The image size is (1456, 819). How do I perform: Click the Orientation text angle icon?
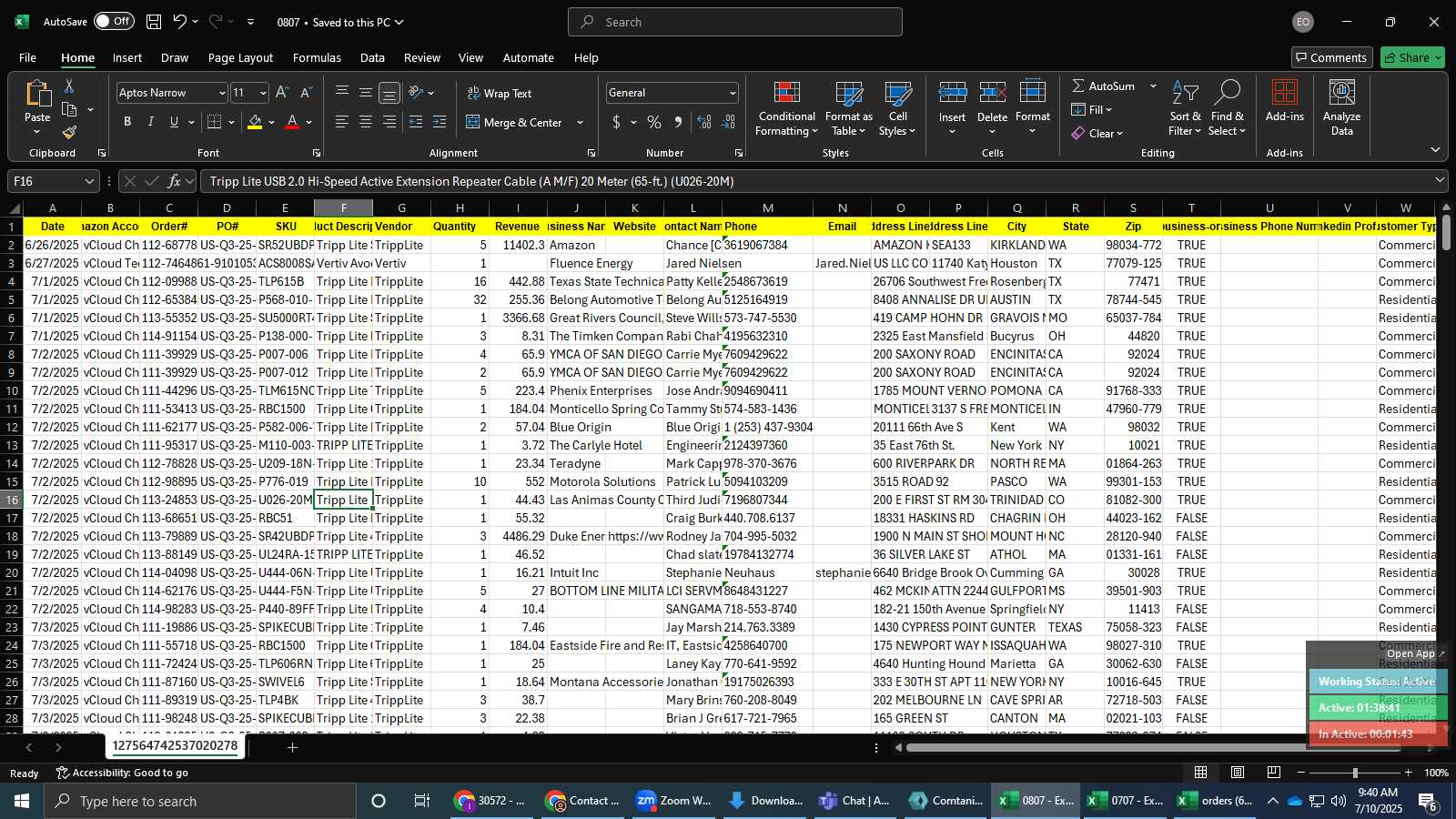(x=416, y=93)
